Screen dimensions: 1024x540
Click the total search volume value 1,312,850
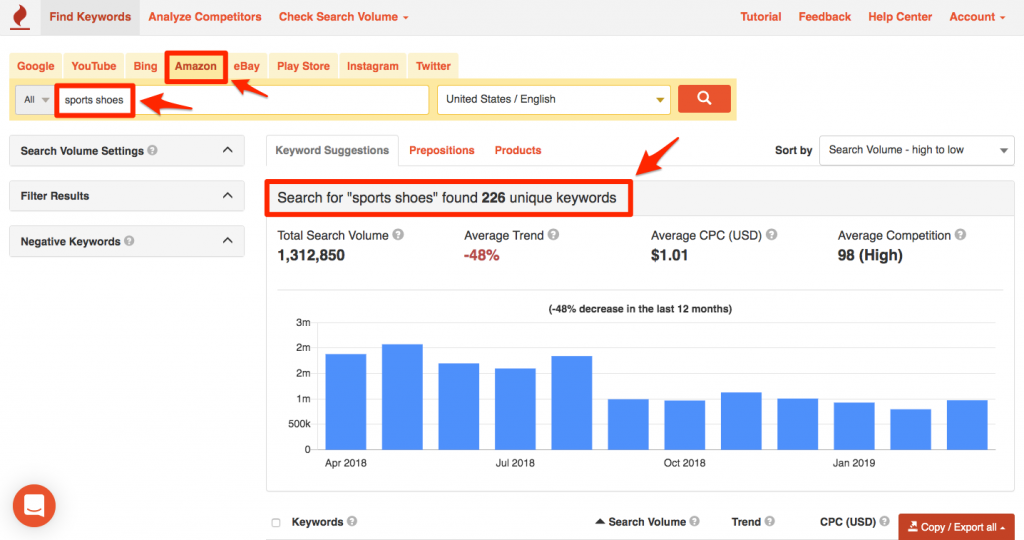click(x=311, y=255)
